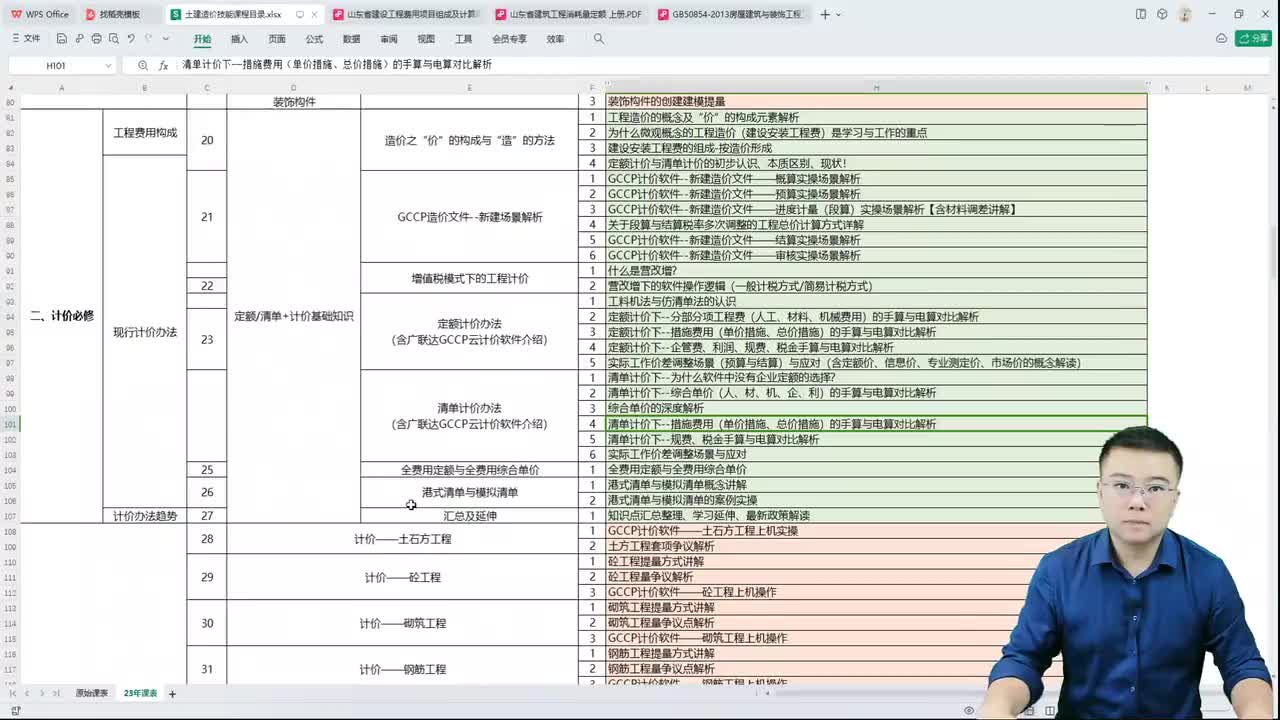1280x720 pixels.
Task: Select the 23年课表 sheet tab
Action: [x=140, y=693]
